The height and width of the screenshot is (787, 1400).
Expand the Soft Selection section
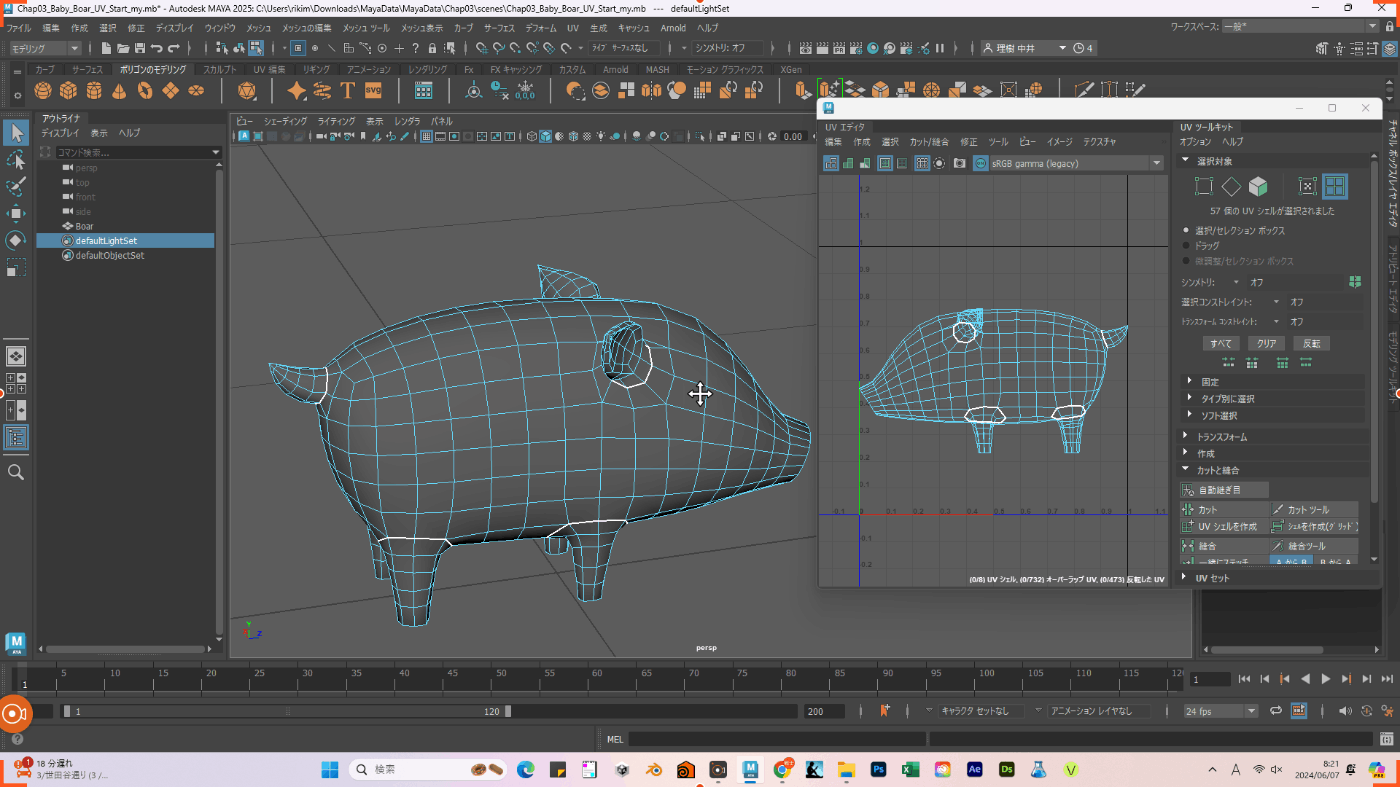pos(1272,415)
